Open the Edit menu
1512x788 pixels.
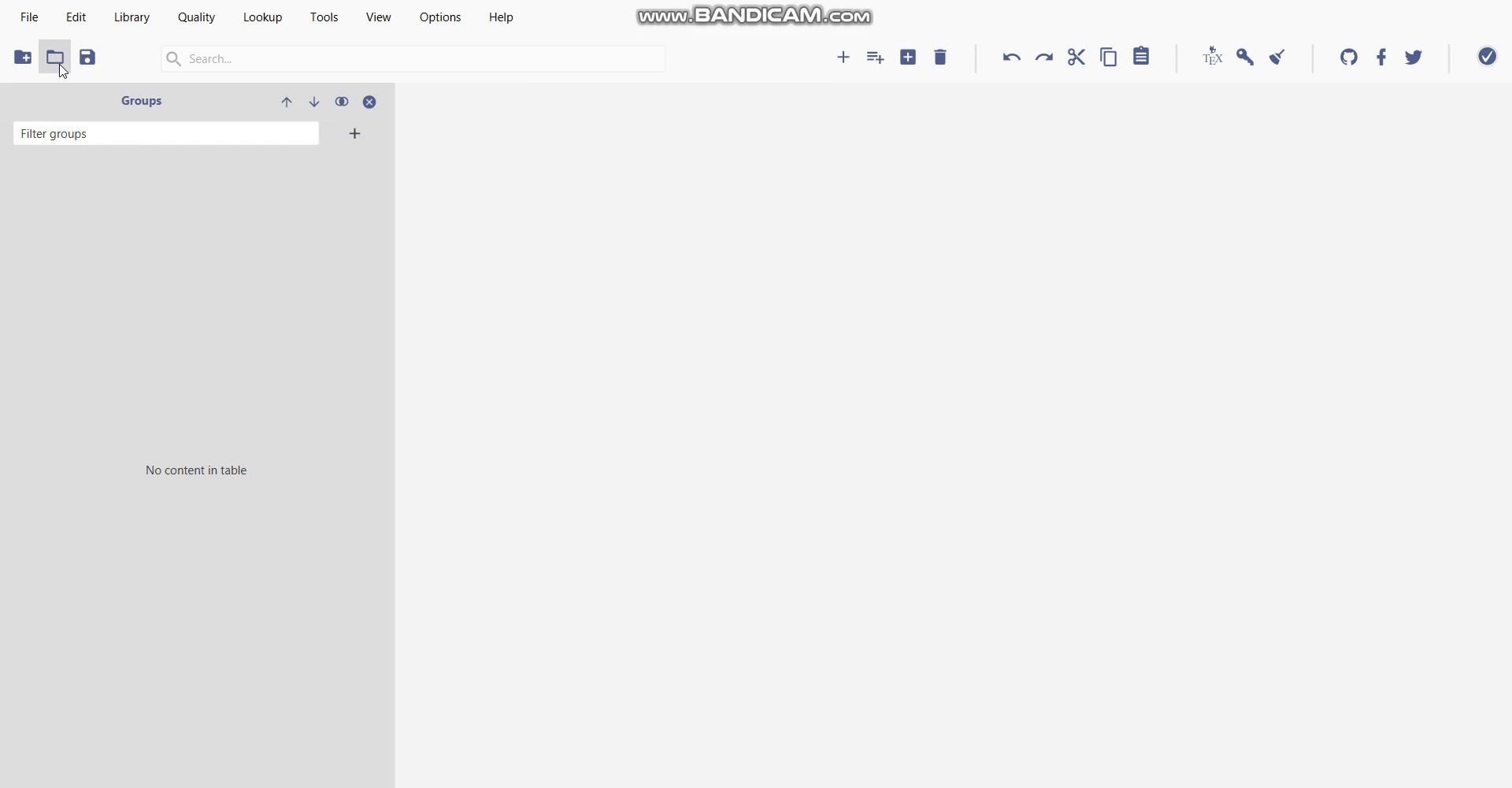click(x=76, y=17)
